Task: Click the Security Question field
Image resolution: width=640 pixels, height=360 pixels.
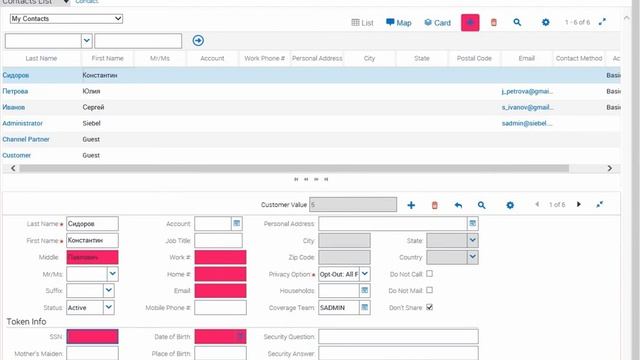Action: click(x=398, y=337)
